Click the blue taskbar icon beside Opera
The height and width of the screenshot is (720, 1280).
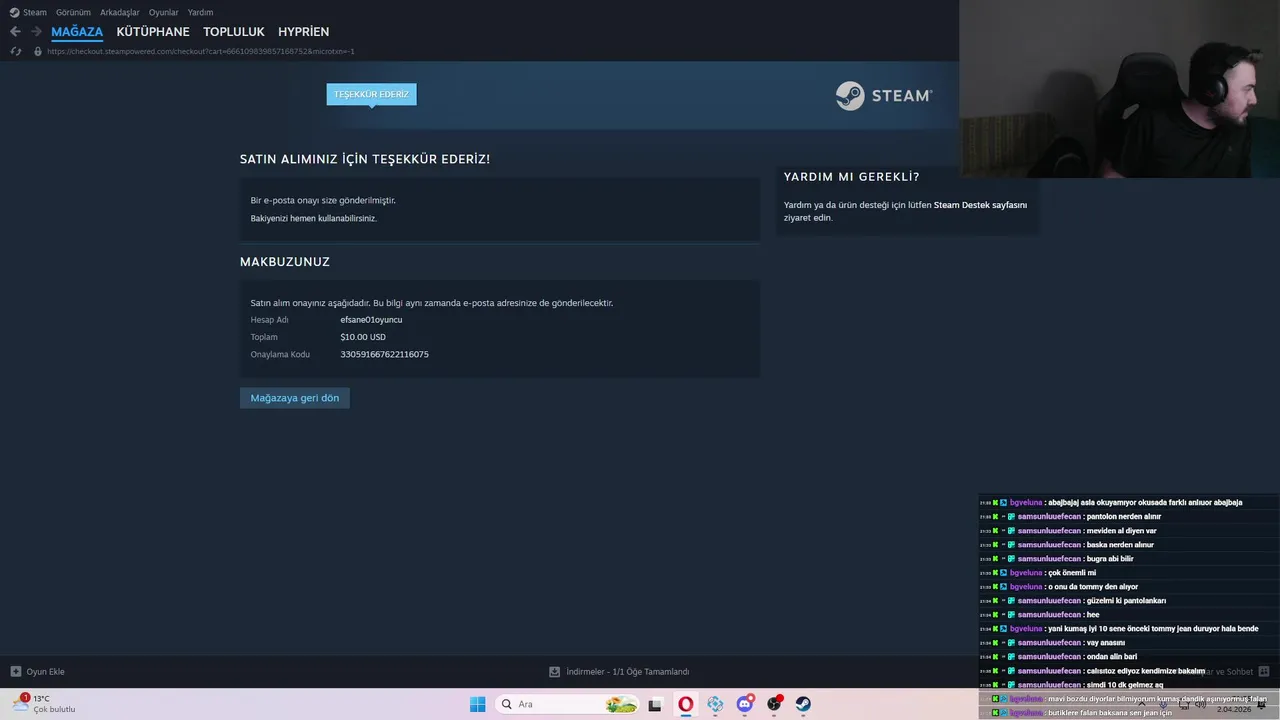pyautogui.click(x=715, y=704)
